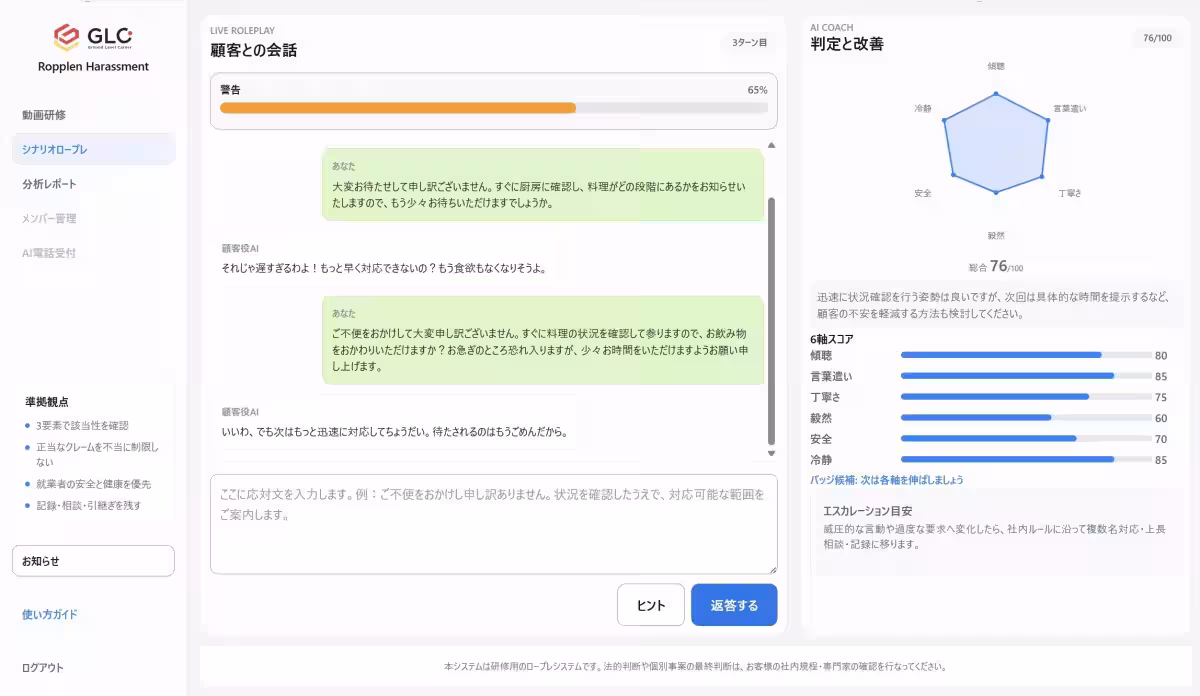
Task: Click the footer disclaimer text
Action: [695, 666]
